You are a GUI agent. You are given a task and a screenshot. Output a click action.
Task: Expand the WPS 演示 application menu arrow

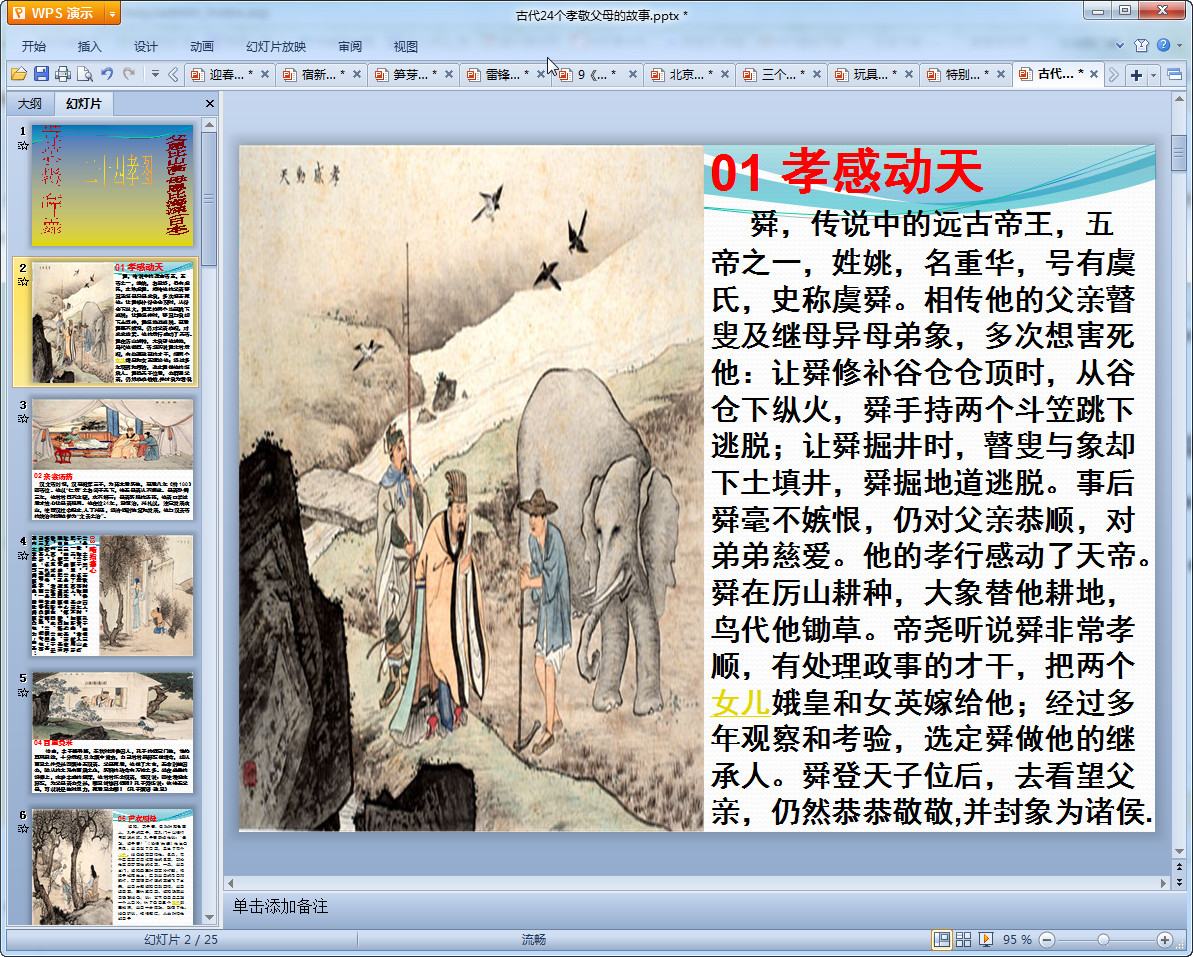113,14
